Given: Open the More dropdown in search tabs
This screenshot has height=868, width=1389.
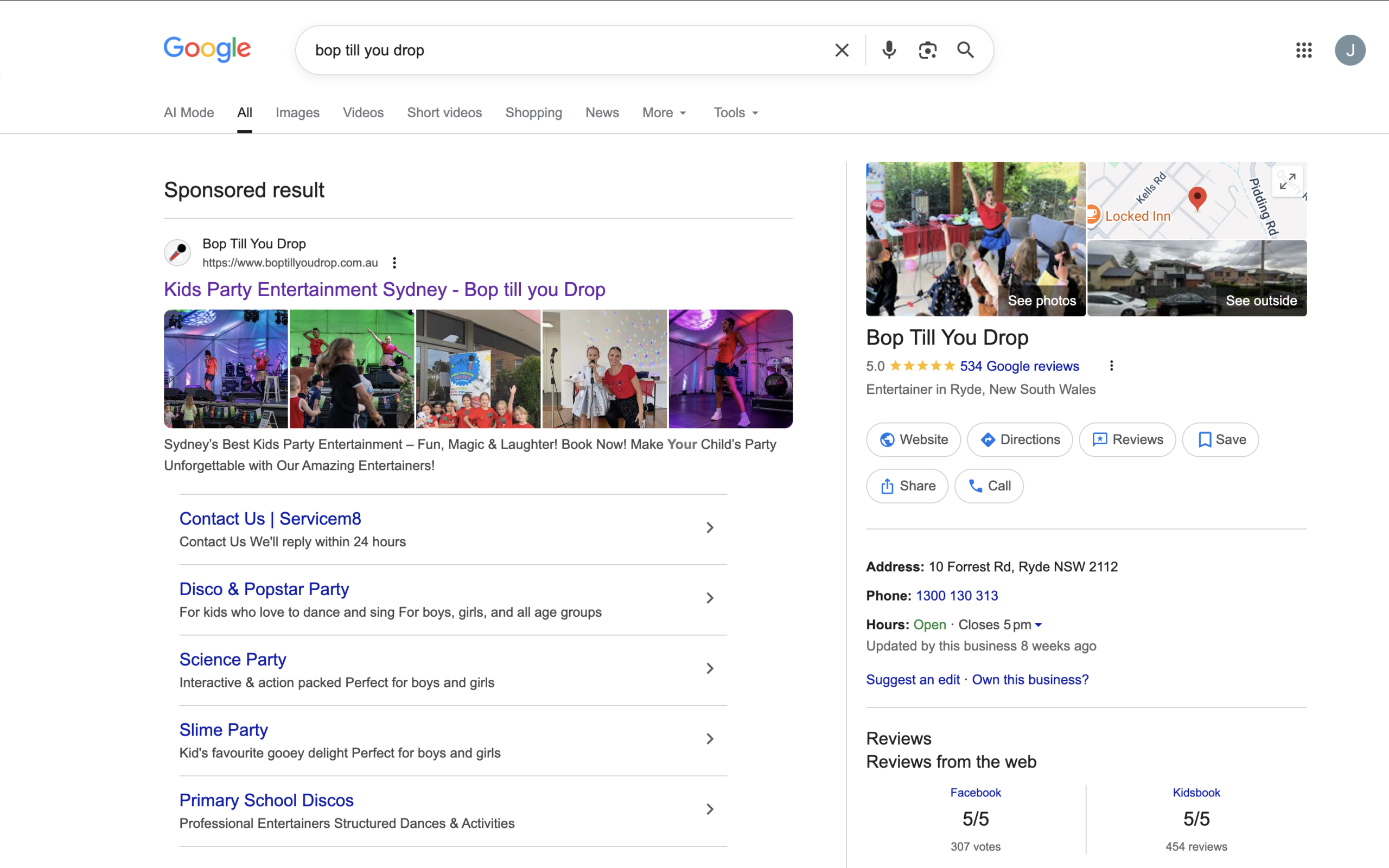Looking at the screenshot, I should pyautogui.click(x=664, y=112).
